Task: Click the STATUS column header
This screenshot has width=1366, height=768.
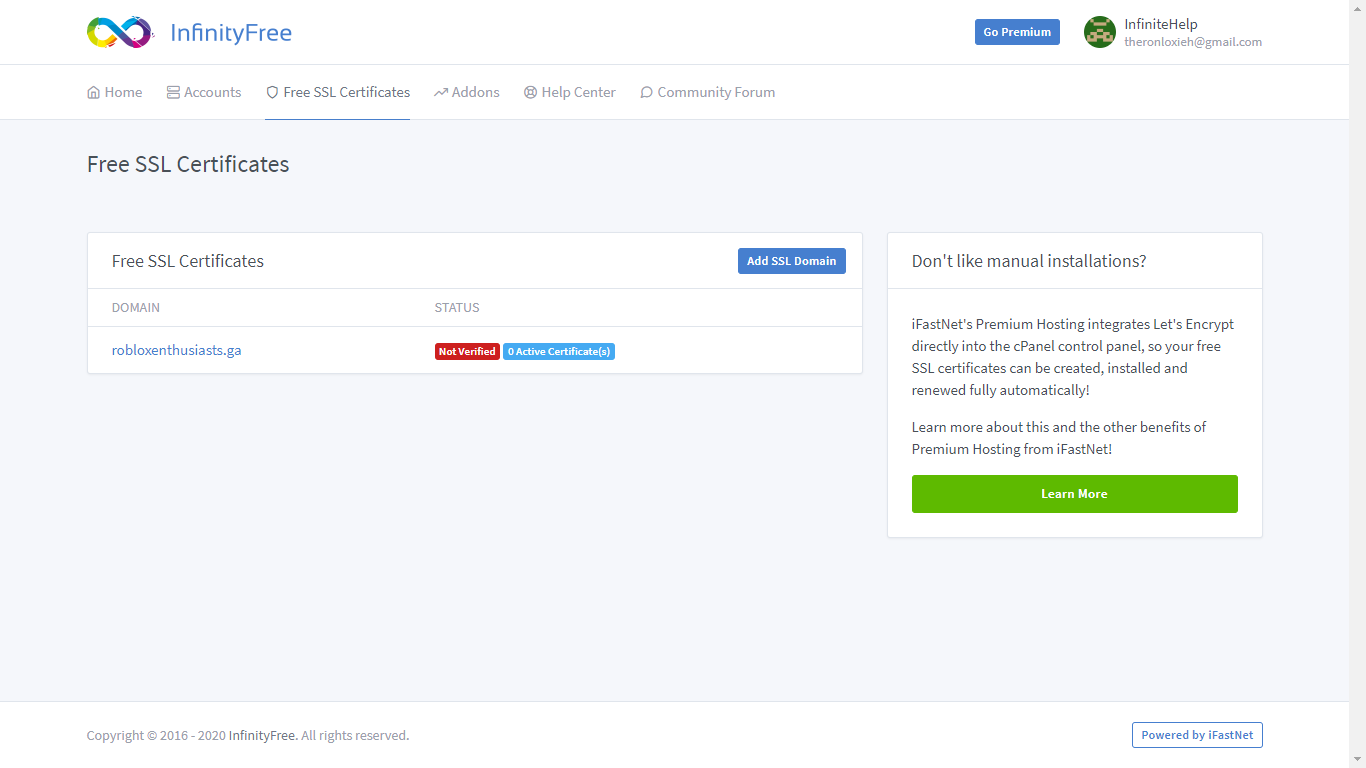Action: coord(457,307)
